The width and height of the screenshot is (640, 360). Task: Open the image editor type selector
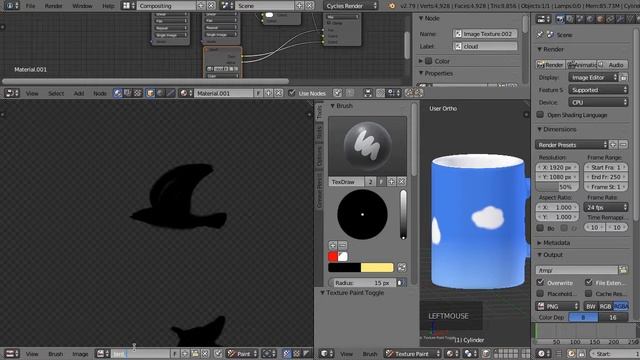tap(11, 353)
